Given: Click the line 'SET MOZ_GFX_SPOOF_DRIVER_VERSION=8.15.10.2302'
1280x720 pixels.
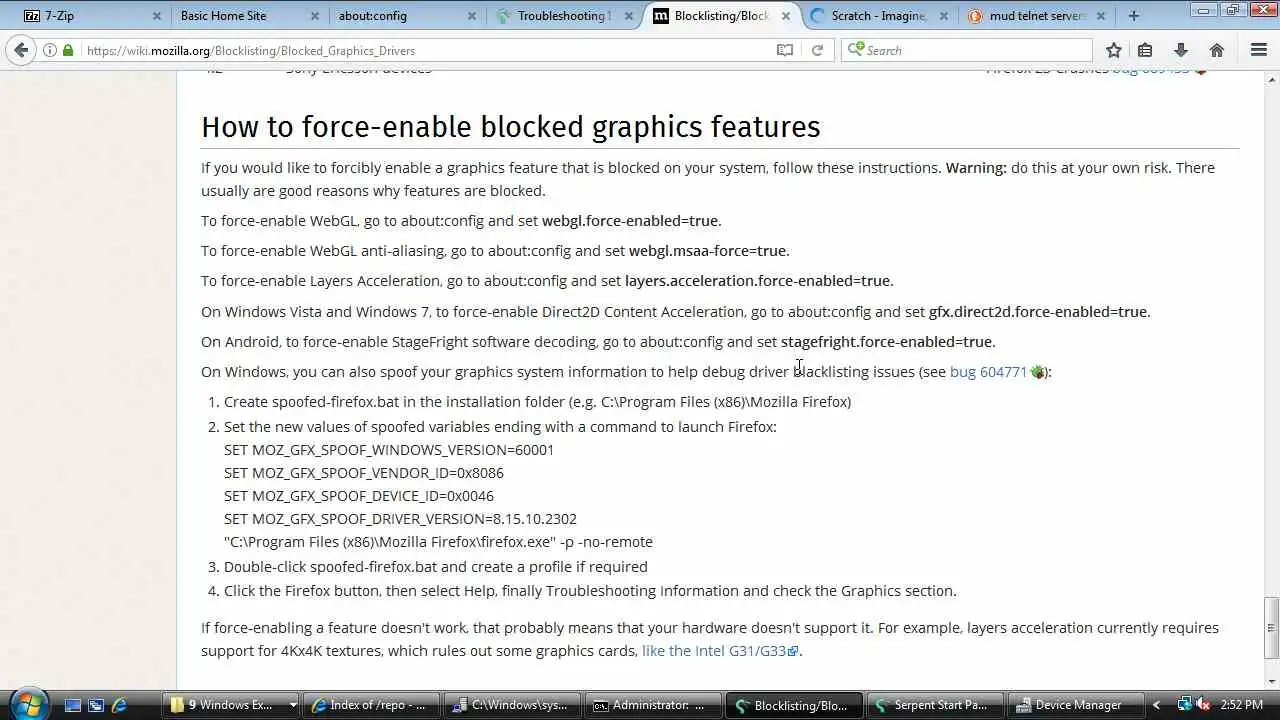Looking at the screenshot, I should (x=400, y=519).
